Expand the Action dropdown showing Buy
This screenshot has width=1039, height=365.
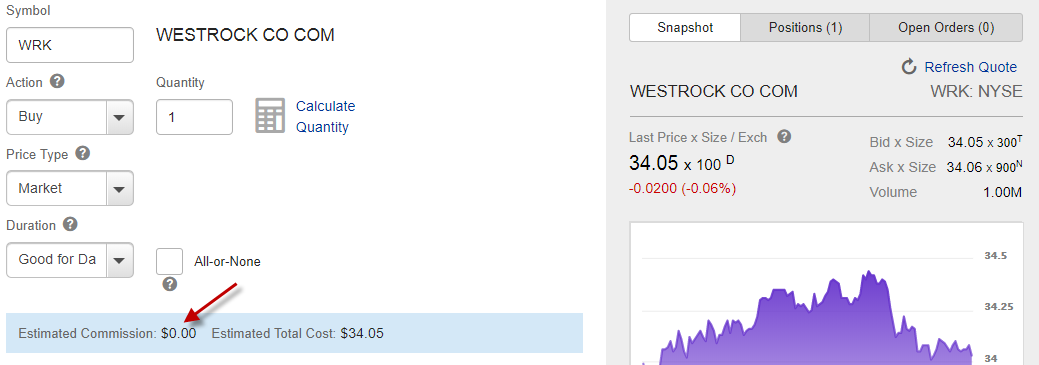click(70, 117)
